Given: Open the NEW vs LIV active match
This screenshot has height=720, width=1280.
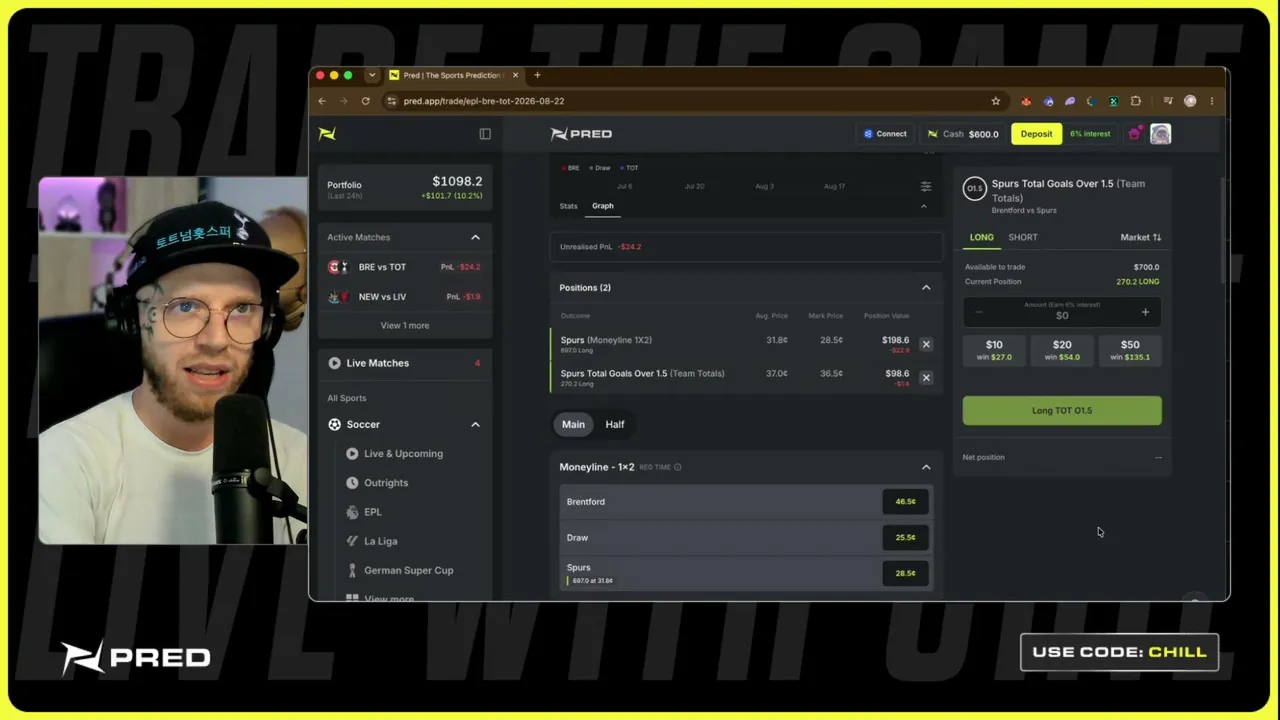Looking at the screenshot, I should 405,297.
